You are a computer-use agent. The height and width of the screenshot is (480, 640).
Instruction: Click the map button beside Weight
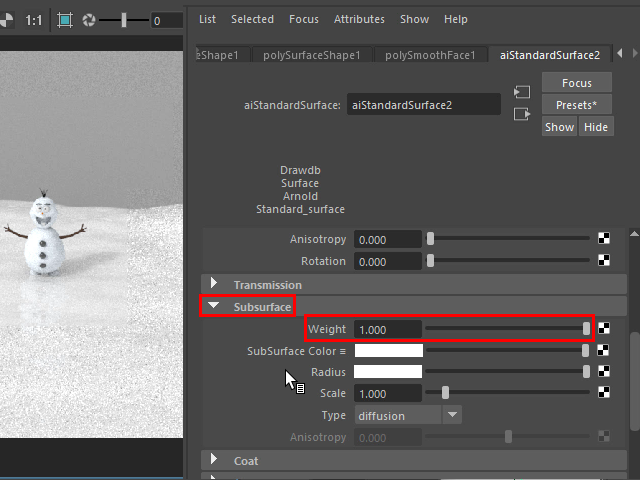(x=604, y=328)
